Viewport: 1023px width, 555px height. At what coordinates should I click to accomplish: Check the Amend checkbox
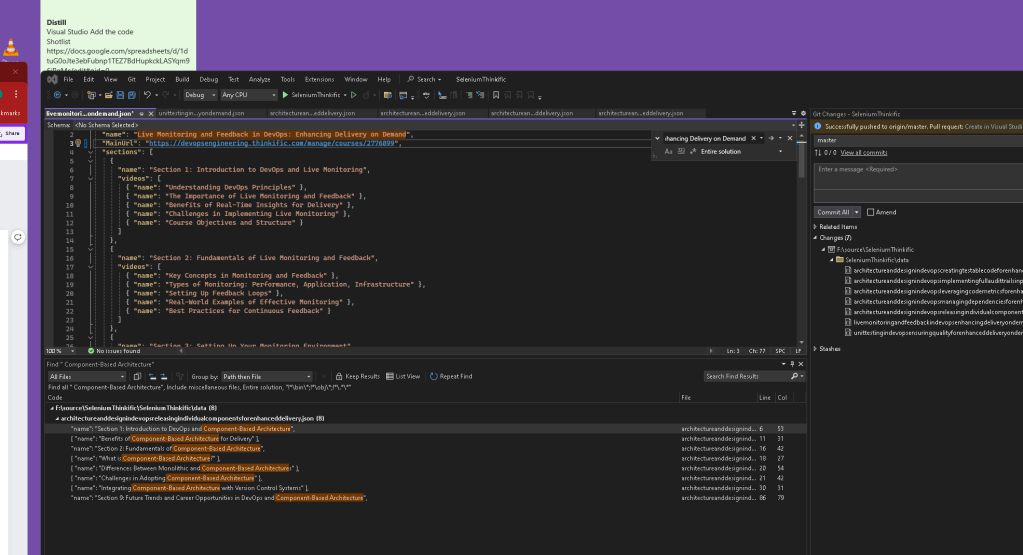click(870, 212)
